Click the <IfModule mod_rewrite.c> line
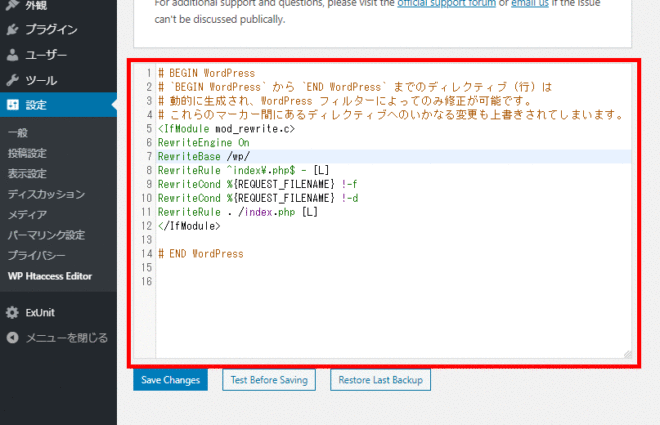This screenshot has width=660, height=425. [226, 129]
